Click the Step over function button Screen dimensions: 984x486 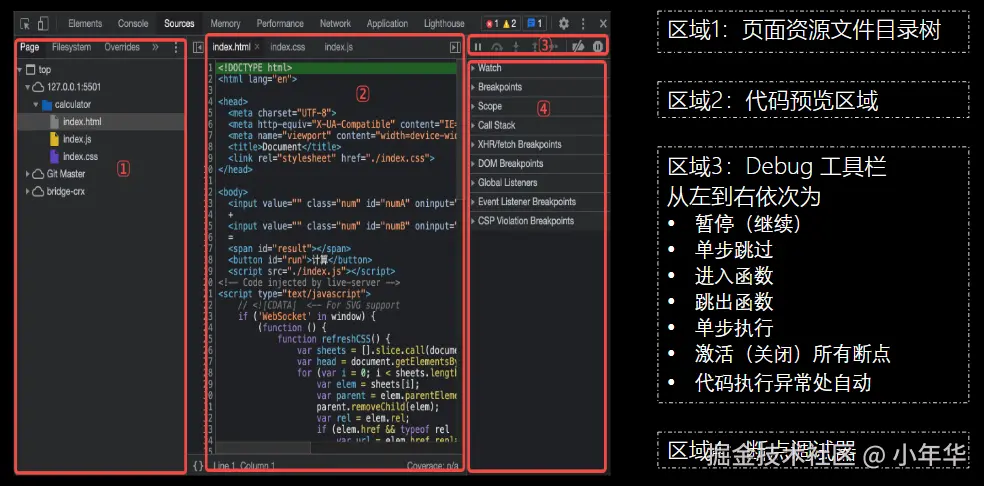[x=496, y=46]
